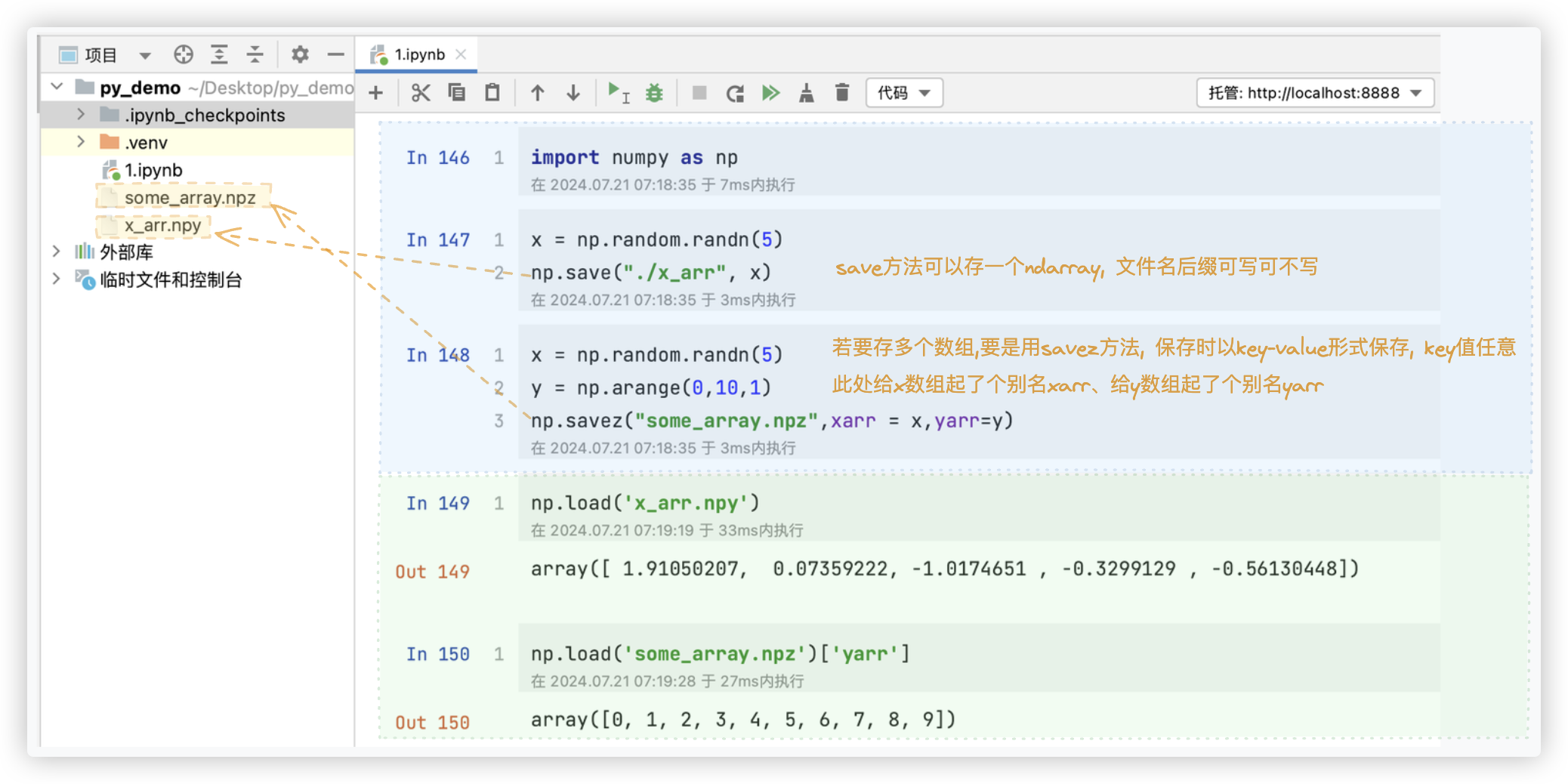The height and width of the screenshot is (784, 1568).
Task: Move the cell up with up arrow
Action: (x=537, y=93)
